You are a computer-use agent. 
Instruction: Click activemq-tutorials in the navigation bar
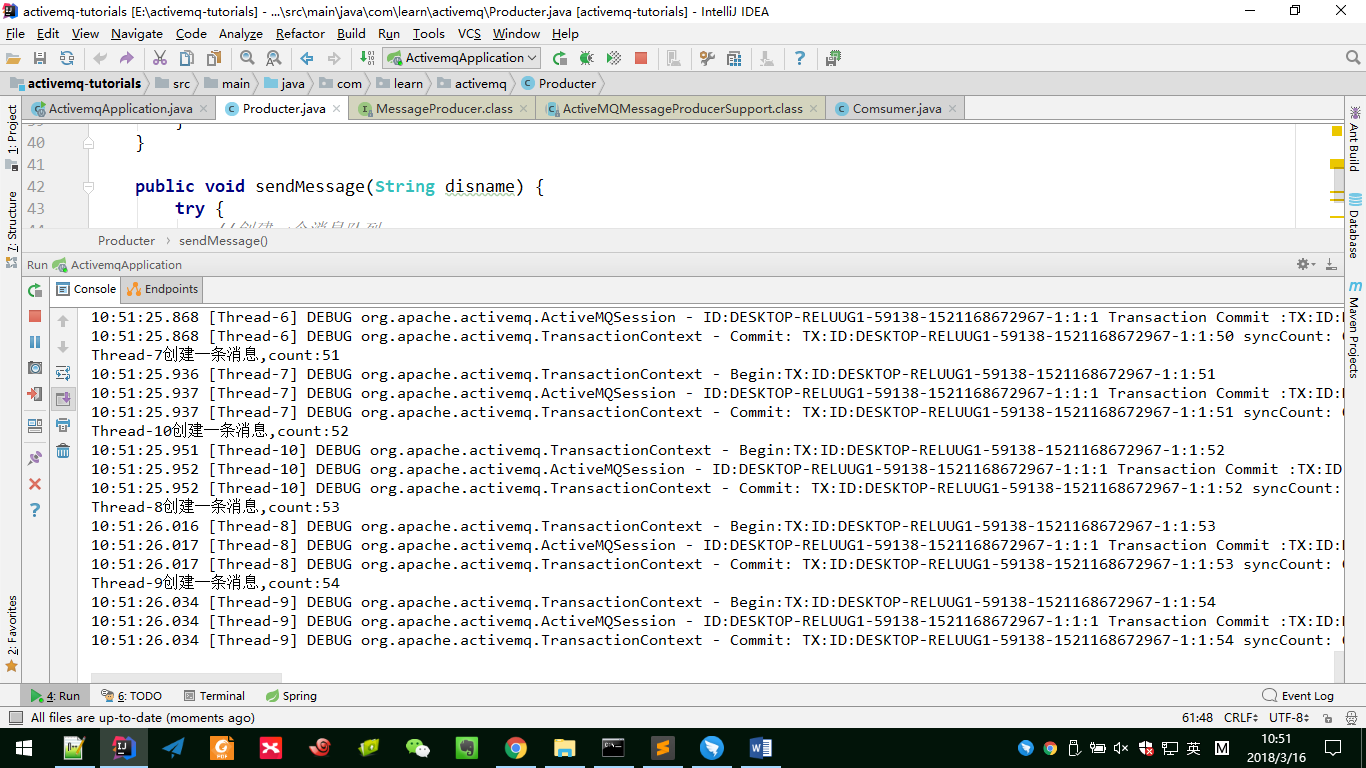(x=76, y=83)
